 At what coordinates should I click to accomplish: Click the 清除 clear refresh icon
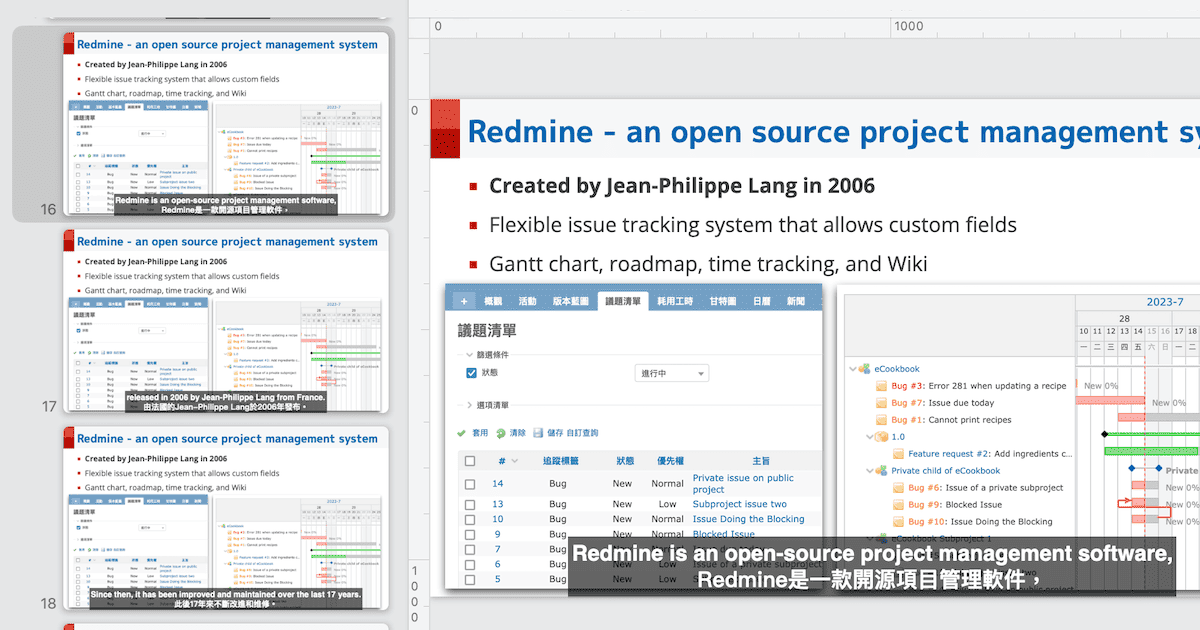point(500,433)
